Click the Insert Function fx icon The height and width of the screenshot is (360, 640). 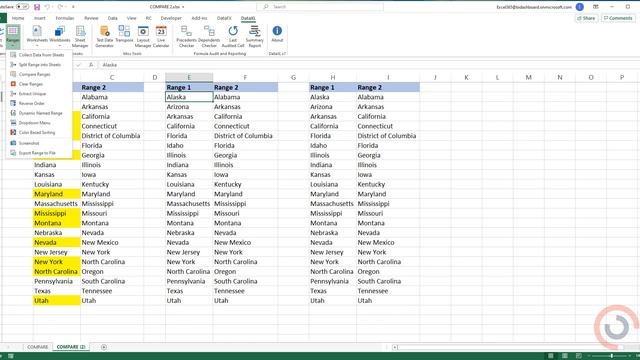[91, 65]
